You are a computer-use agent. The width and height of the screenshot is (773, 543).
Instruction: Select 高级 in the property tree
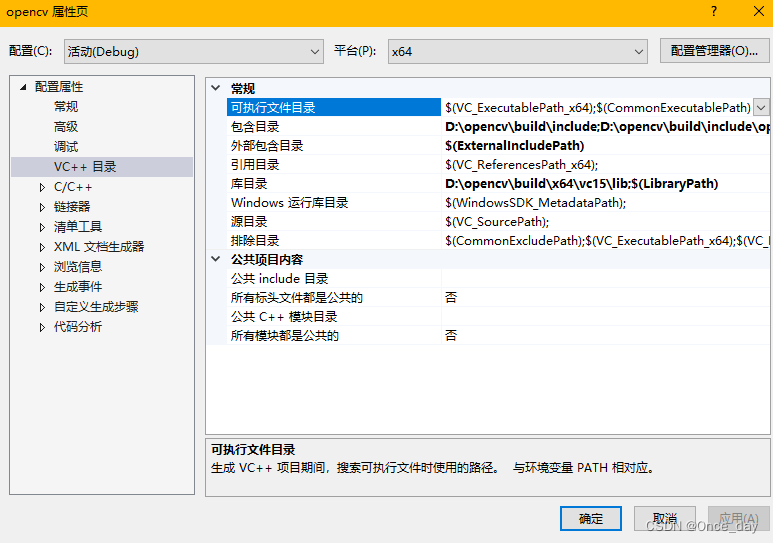[66, 127]
